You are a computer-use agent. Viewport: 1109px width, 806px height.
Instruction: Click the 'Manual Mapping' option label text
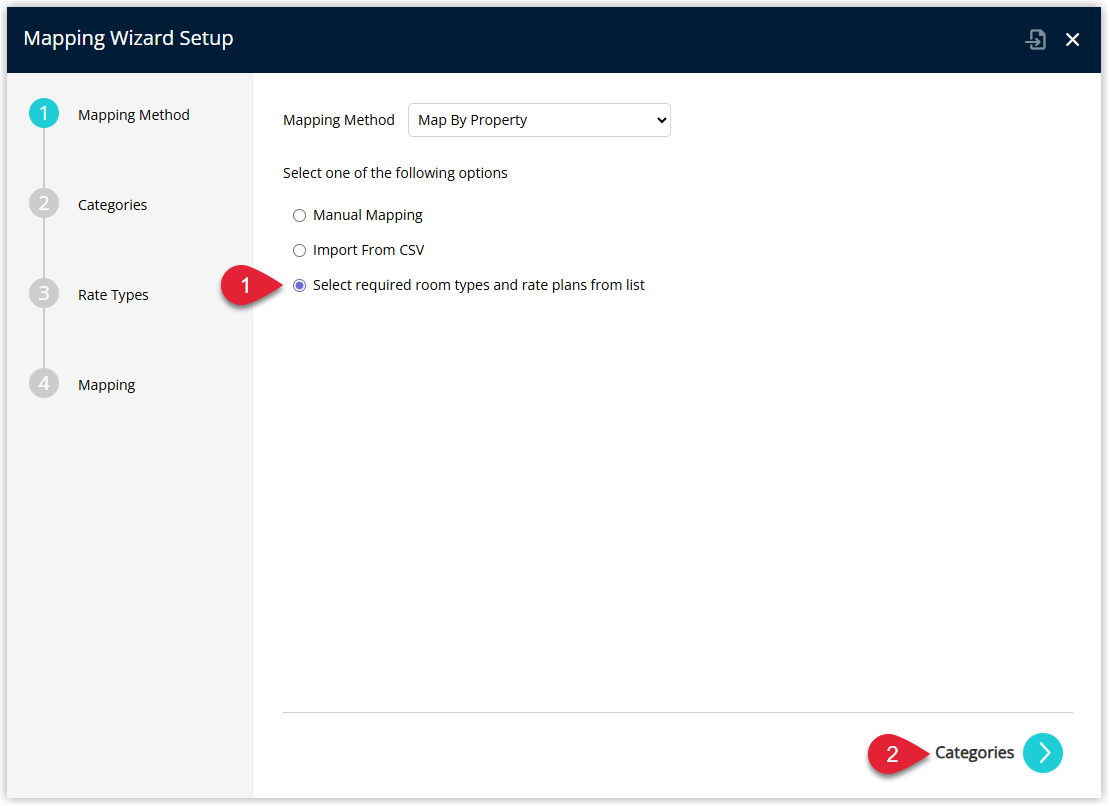tap(368, 215)
